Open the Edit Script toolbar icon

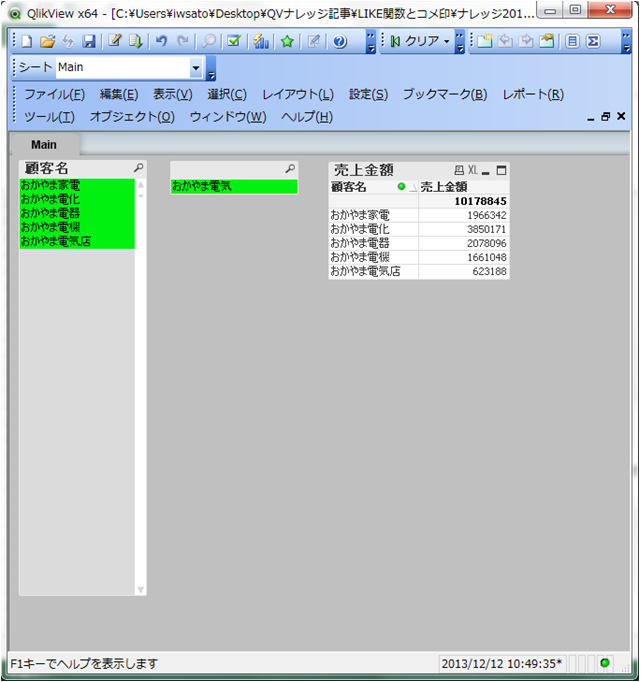click(115, 41)
